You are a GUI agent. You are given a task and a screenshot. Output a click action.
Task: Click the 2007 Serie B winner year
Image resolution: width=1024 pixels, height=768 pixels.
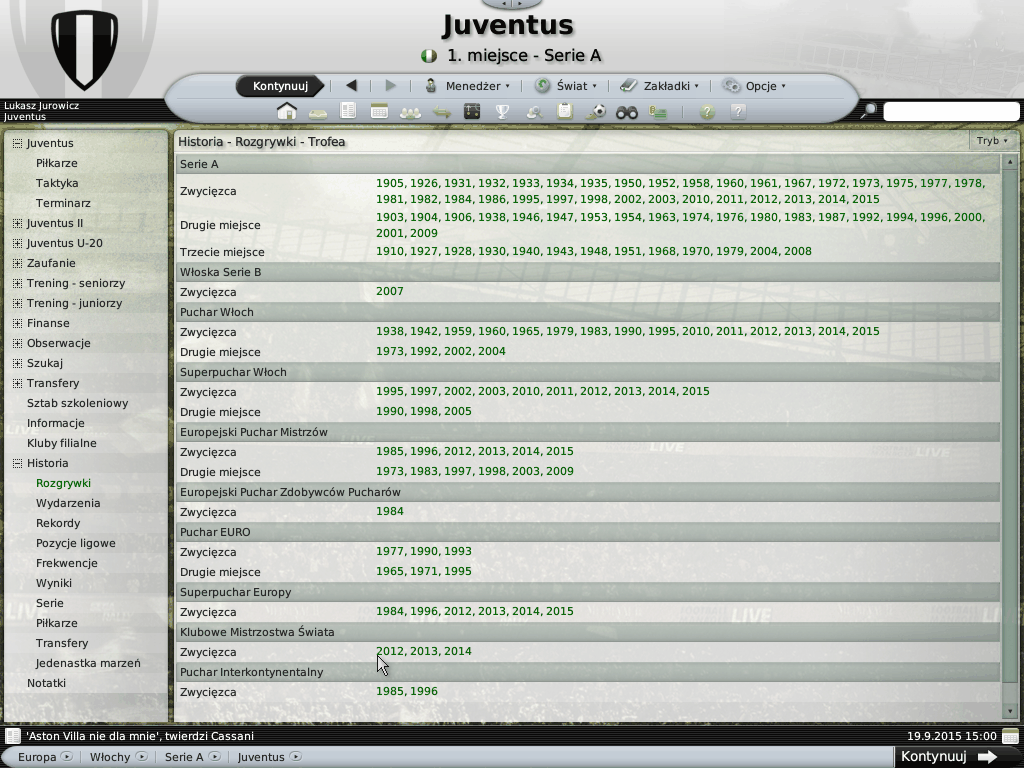[390, 291]
